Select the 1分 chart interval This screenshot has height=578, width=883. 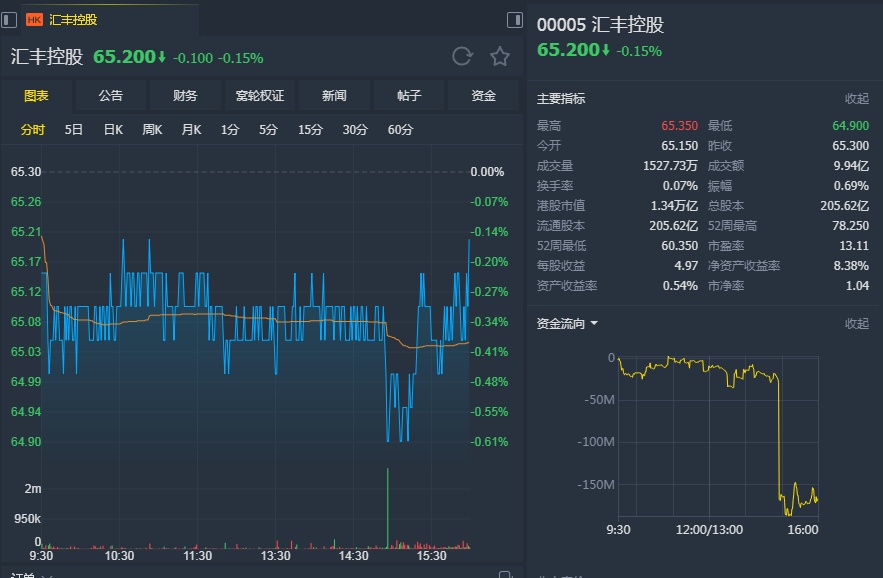point(230,130)
